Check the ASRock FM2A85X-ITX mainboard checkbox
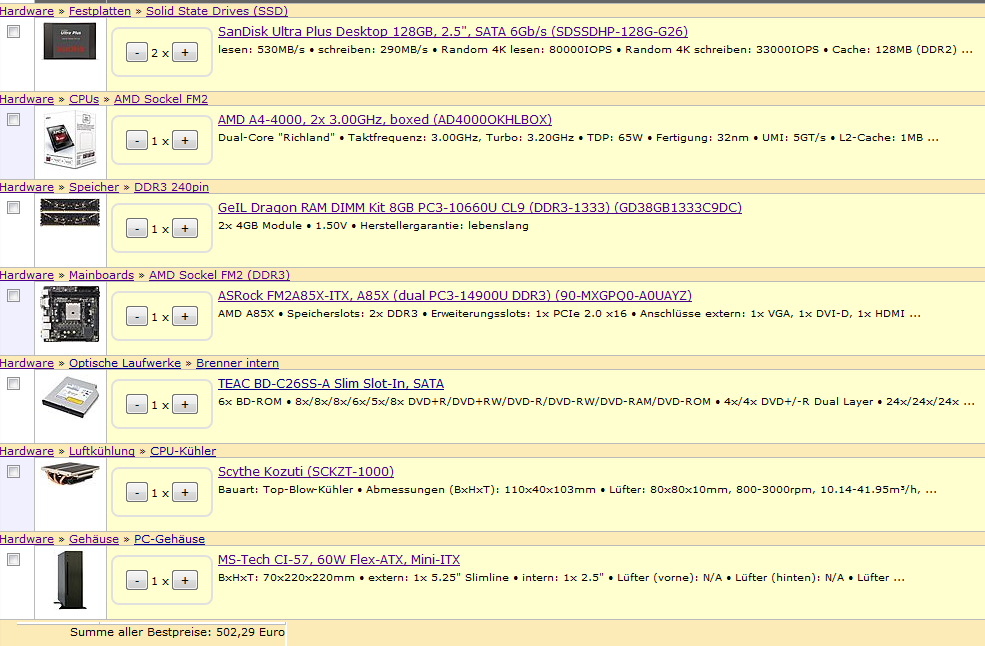The image size is (985, 646). click(13, 295)
